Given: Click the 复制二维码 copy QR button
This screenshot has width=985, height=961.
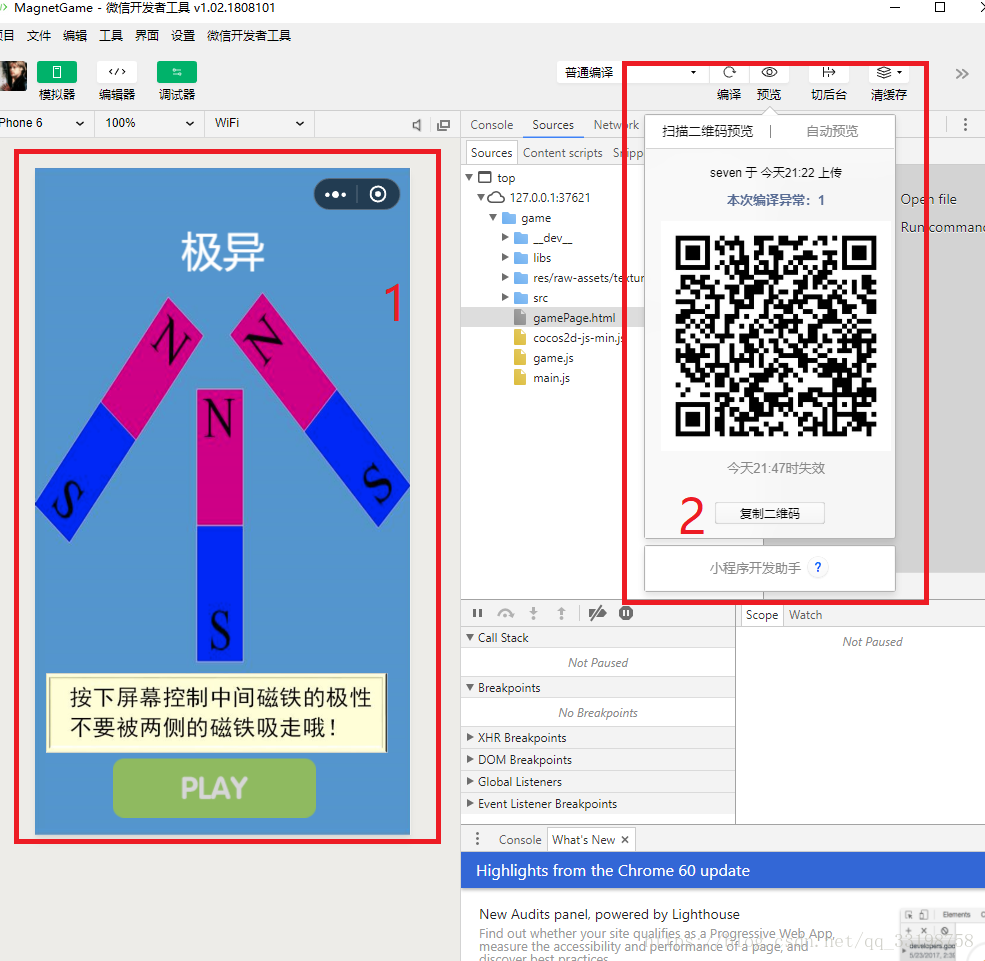Looking at the screenshot, I should point(770,514).
